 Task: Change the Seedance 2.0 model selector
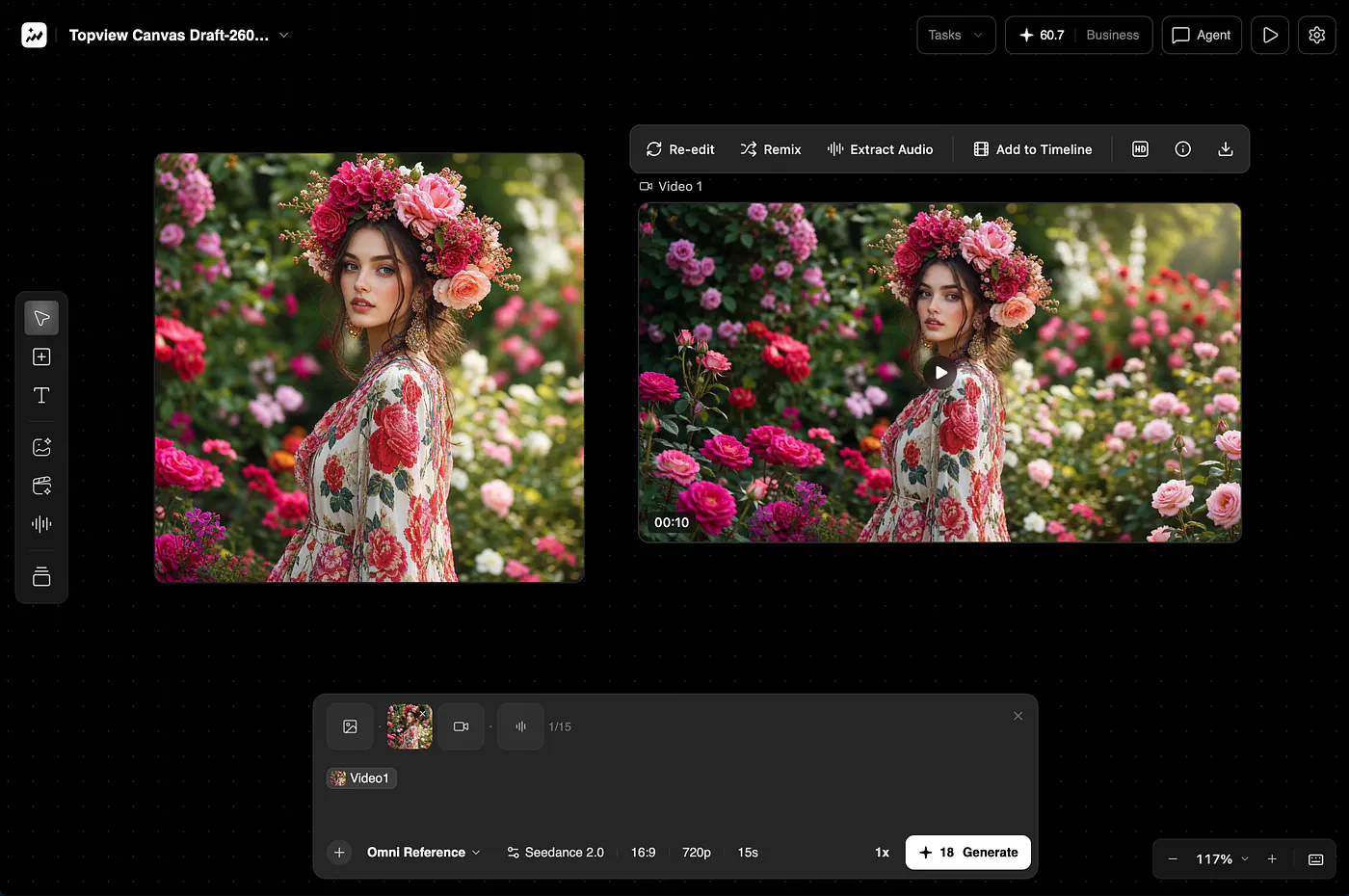pos(555,853)
